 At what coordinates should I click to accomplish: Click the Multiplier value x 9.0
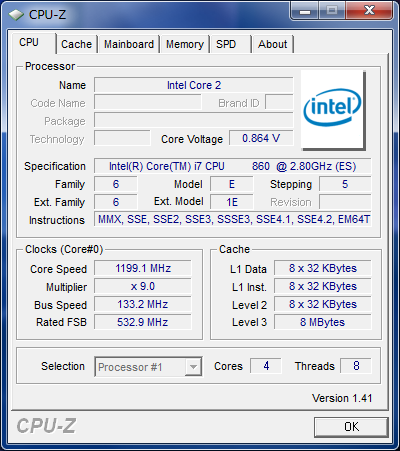pos(143,287)
